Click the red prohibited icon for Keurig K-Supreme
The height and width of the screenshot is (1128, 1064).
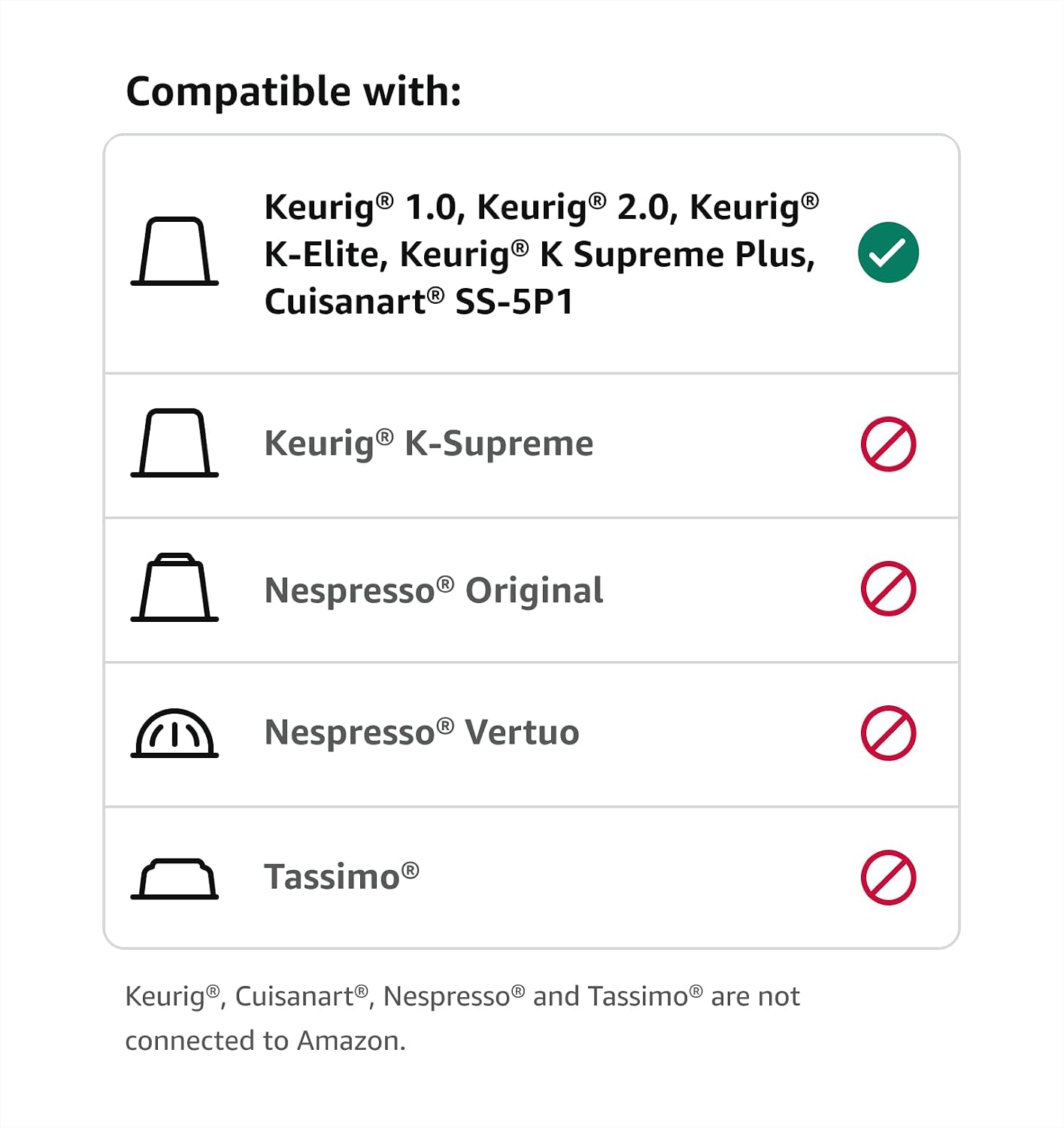coord(888,444)
